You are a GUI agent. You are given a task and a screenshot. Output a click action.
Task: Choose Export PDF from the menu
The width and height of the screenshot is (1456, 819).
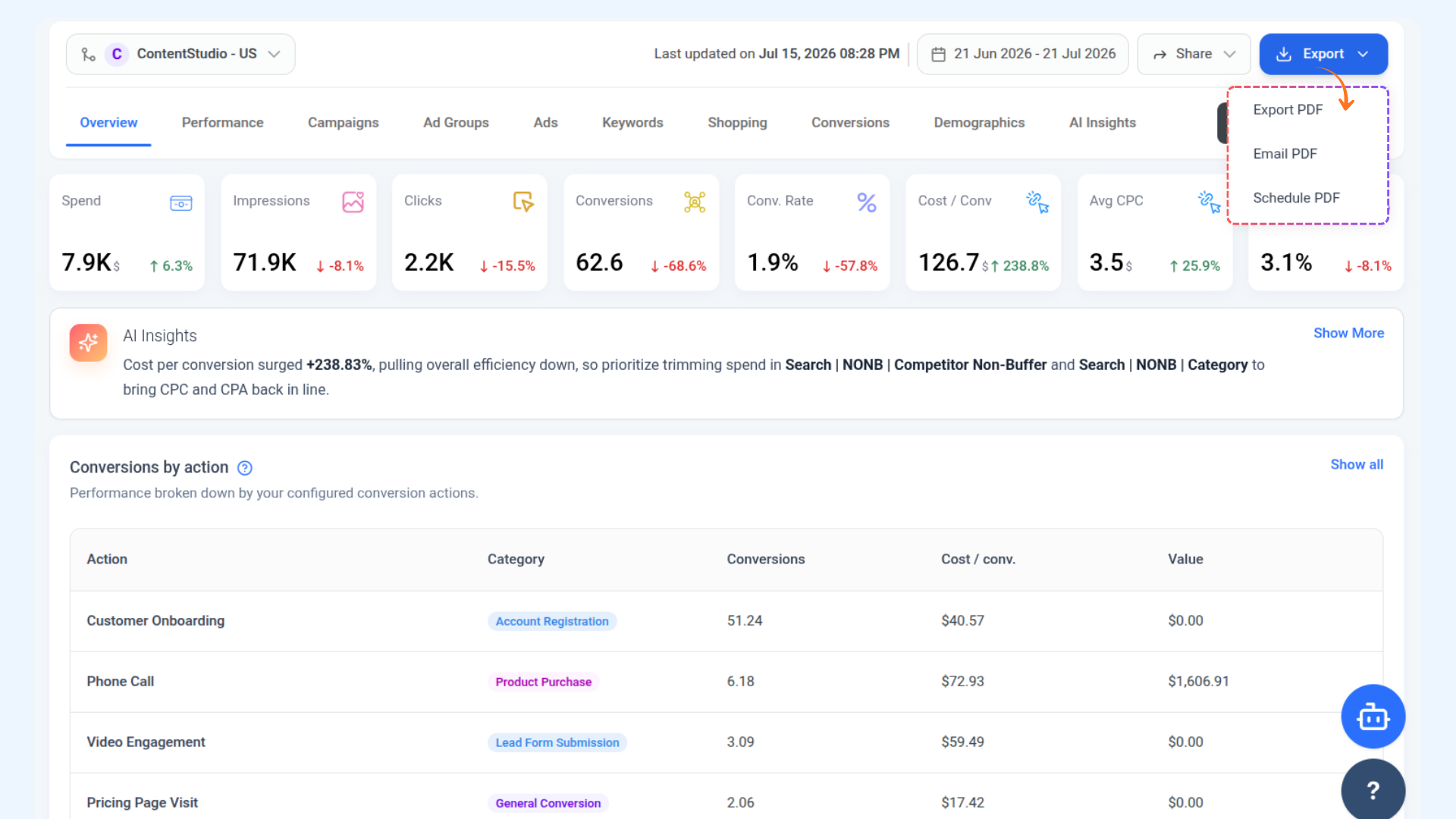(x=1288, y=110)
